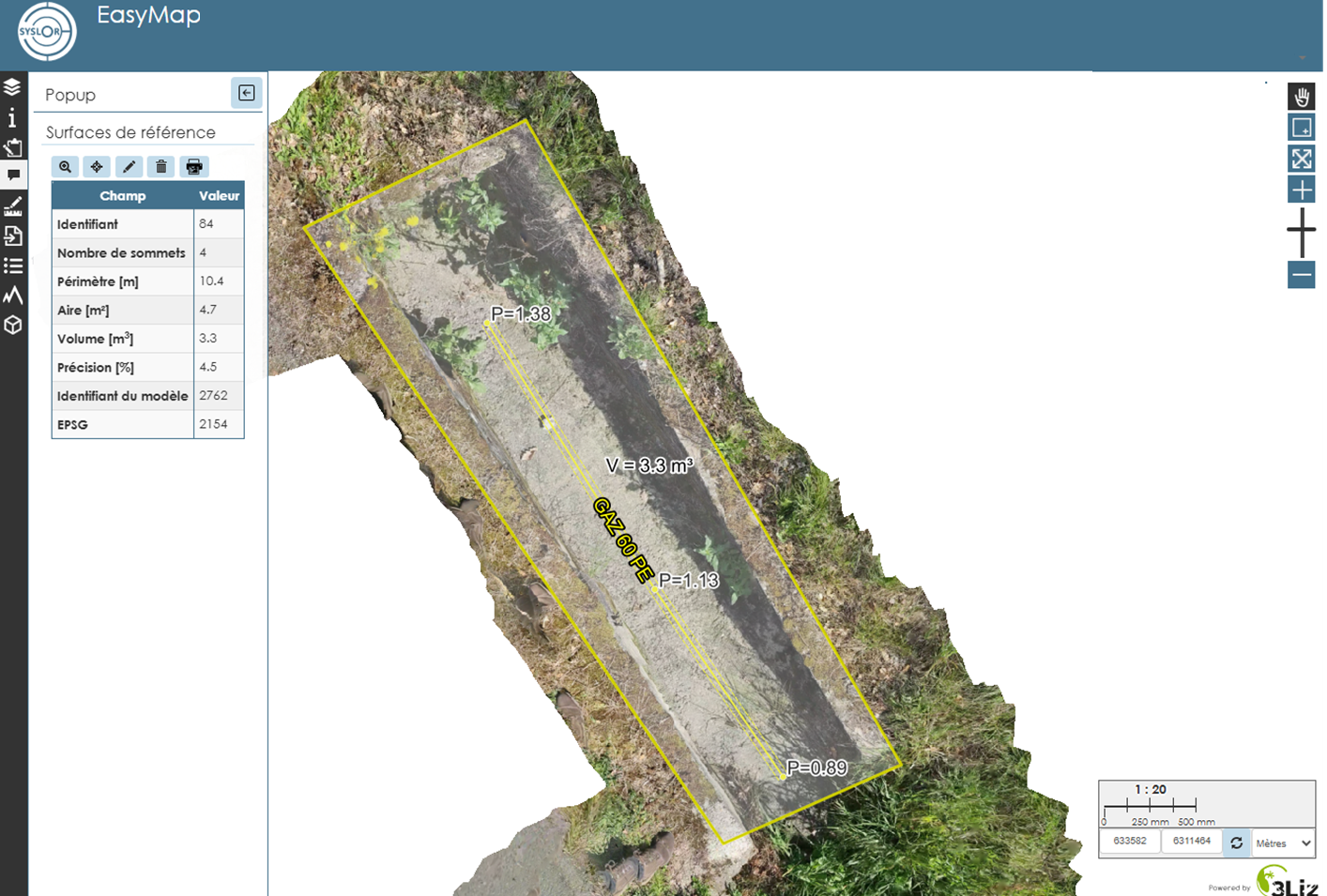Zoom in with the plus button
This screenshot has width=1327, height=896.
click(1302, 190)
